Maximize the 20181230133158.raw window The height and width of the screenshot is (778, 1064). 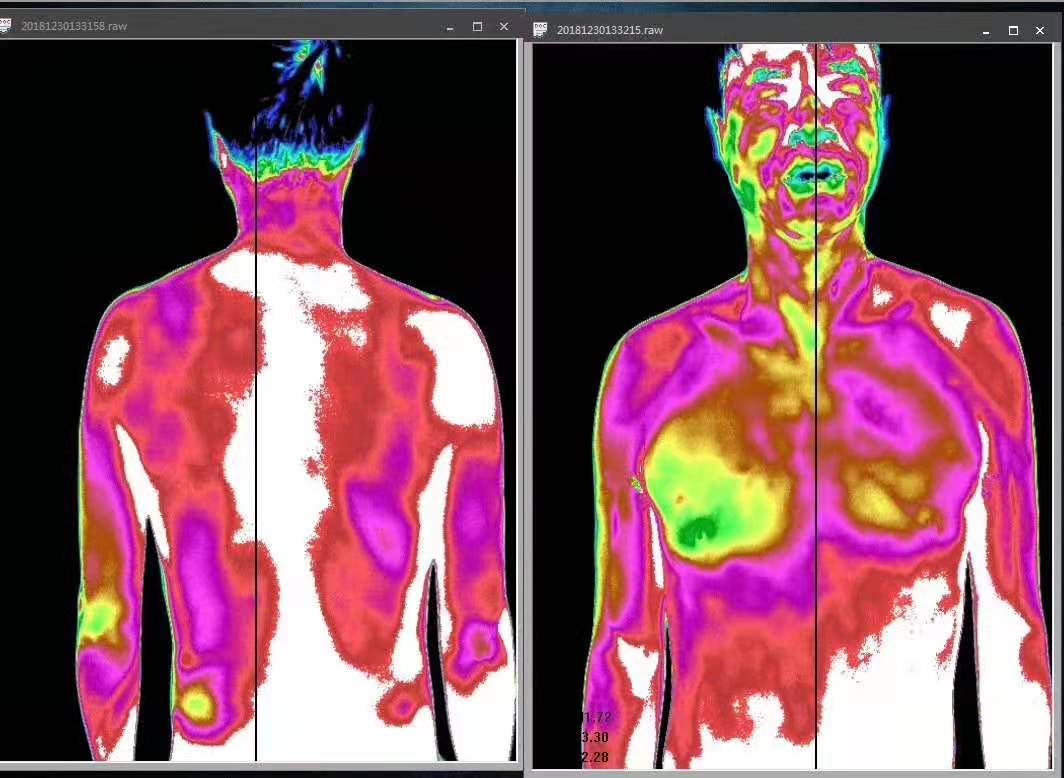(x=477, y=27)
